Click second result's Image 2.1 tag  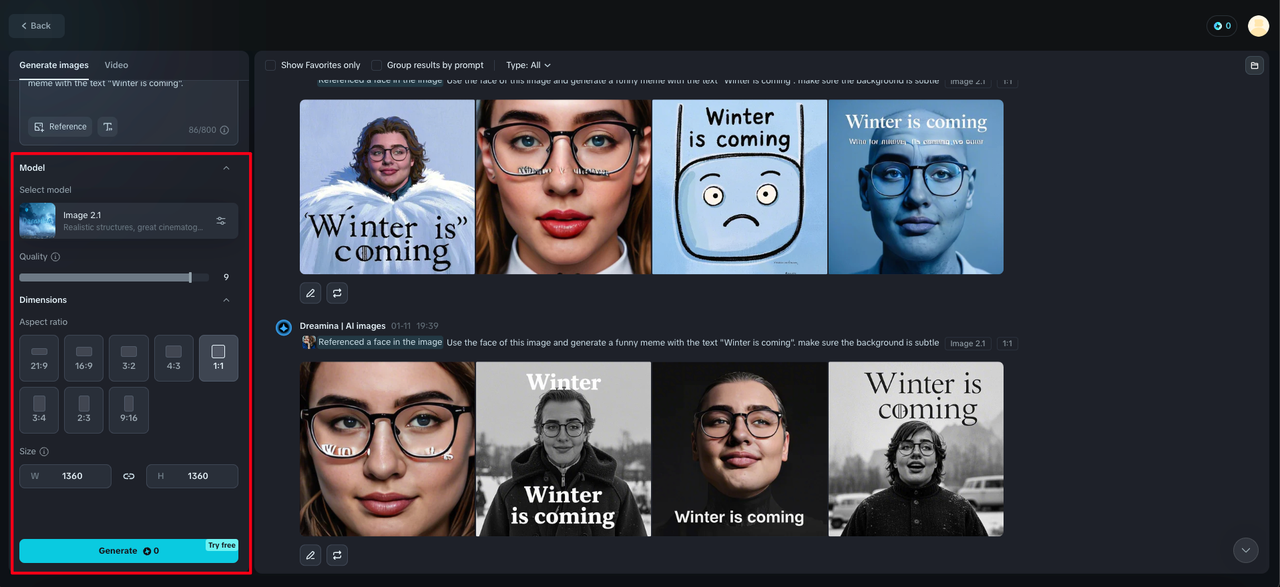pyautogui.click(x=968, y=343)
